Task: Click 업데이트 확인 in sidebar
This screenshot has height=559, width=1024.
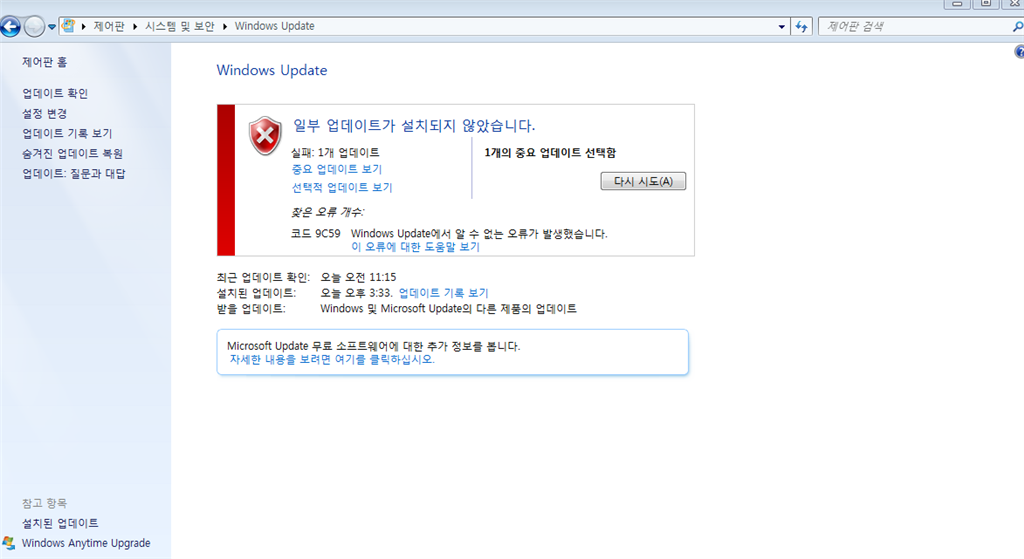Action: (x=55, y=93)
